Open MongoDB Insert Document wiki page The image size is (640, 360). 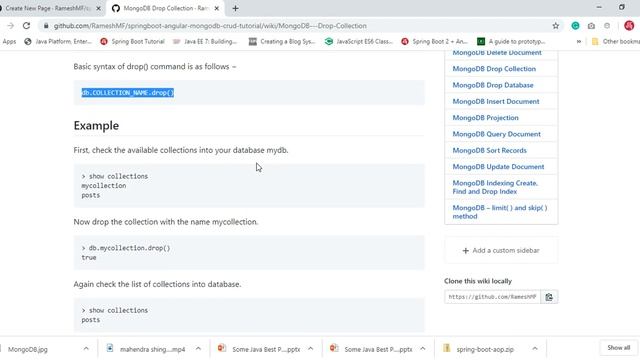(496, 101)
